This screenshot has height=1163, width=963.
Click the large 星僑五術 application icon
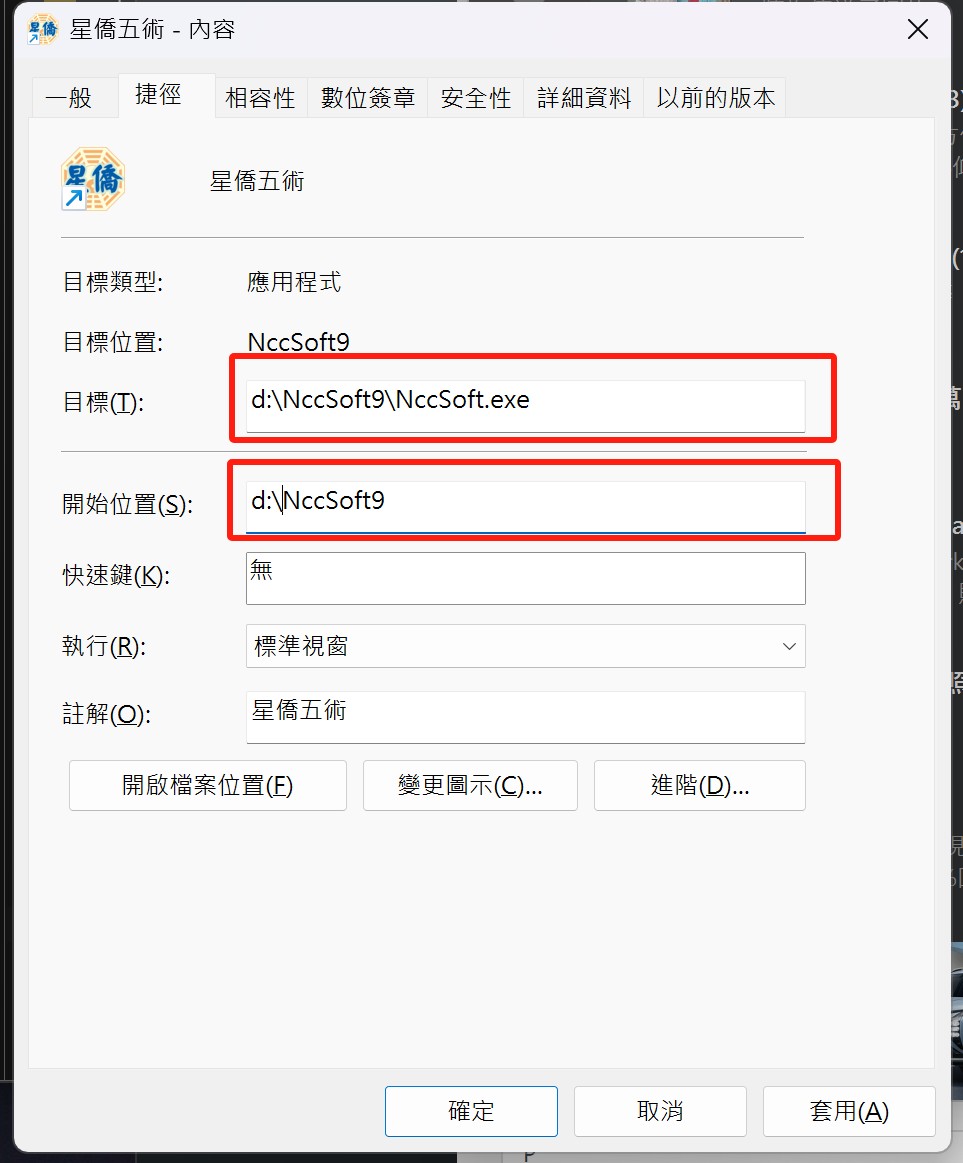click(x=93, y=179)
